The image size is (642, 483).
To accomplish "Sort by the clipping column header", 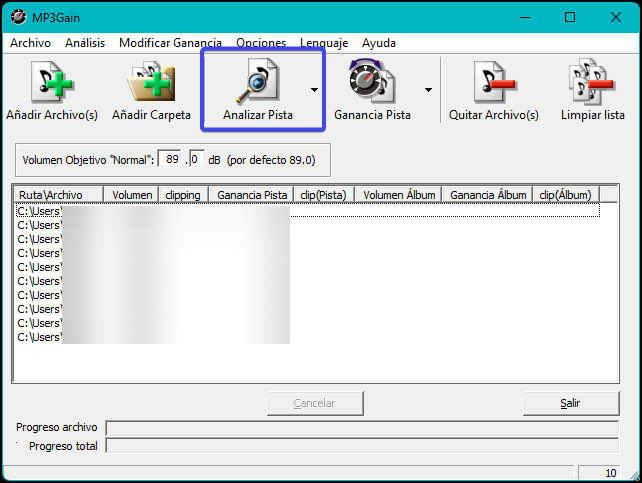I will click(x=184, y=195).
